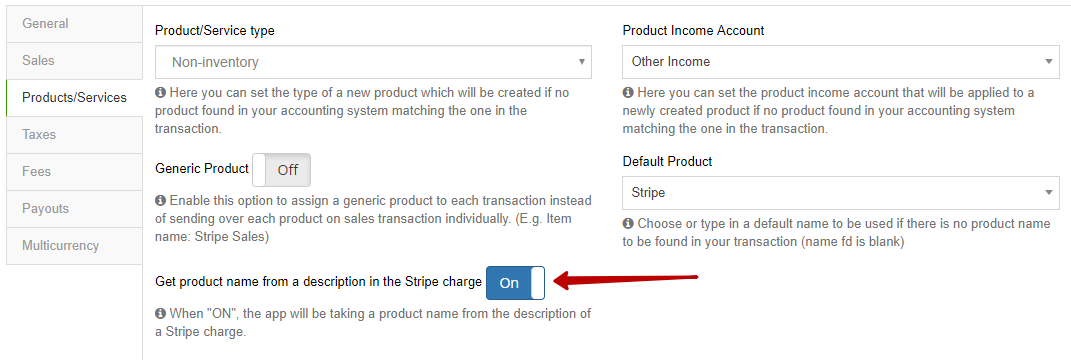Switch to the Payouts tab
This screenshot has height=360, width=1071.
[x=74, y=208]
